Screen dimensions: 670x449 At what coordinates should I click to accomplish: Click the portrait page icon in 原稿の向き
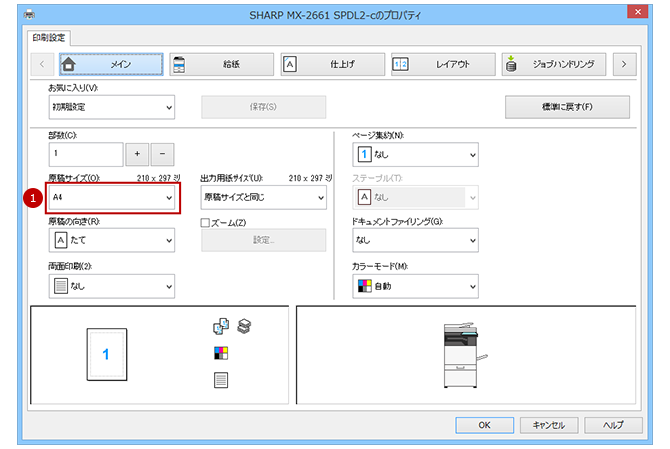pos(61,241)
